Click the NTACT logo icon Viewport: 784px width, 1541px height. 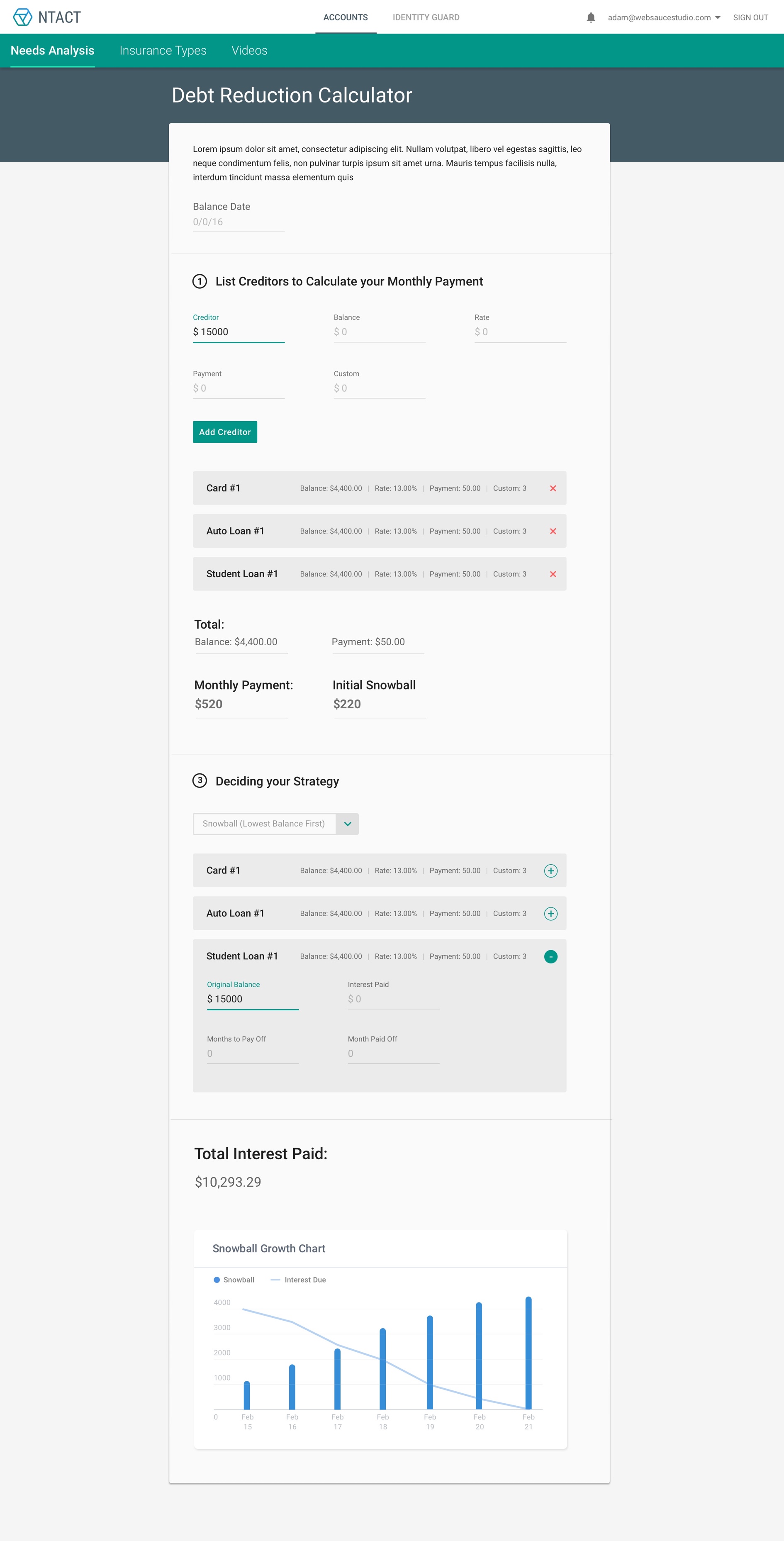[x=23, y=17]
